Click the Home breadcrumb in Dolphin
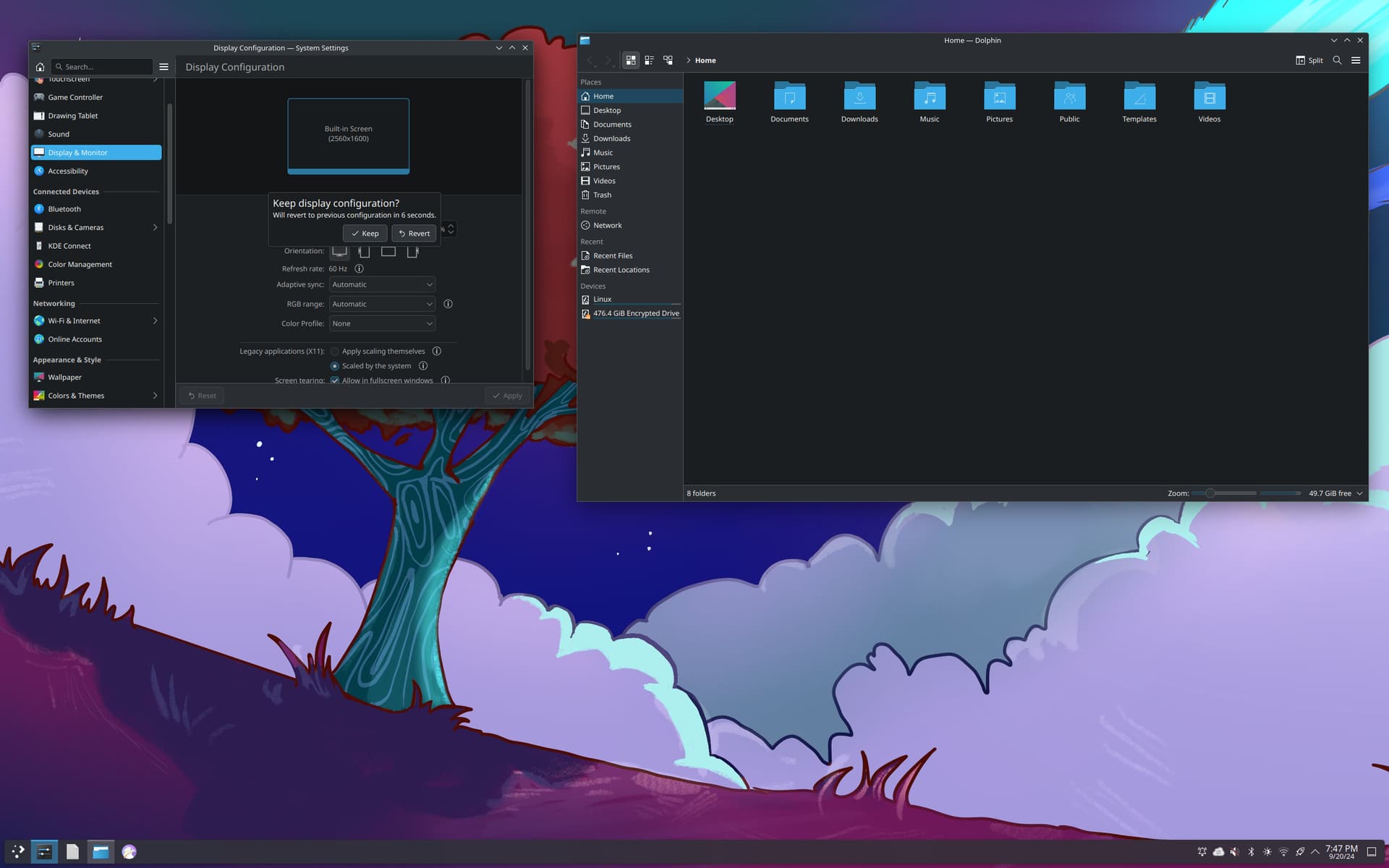 (x=705, y=60)
